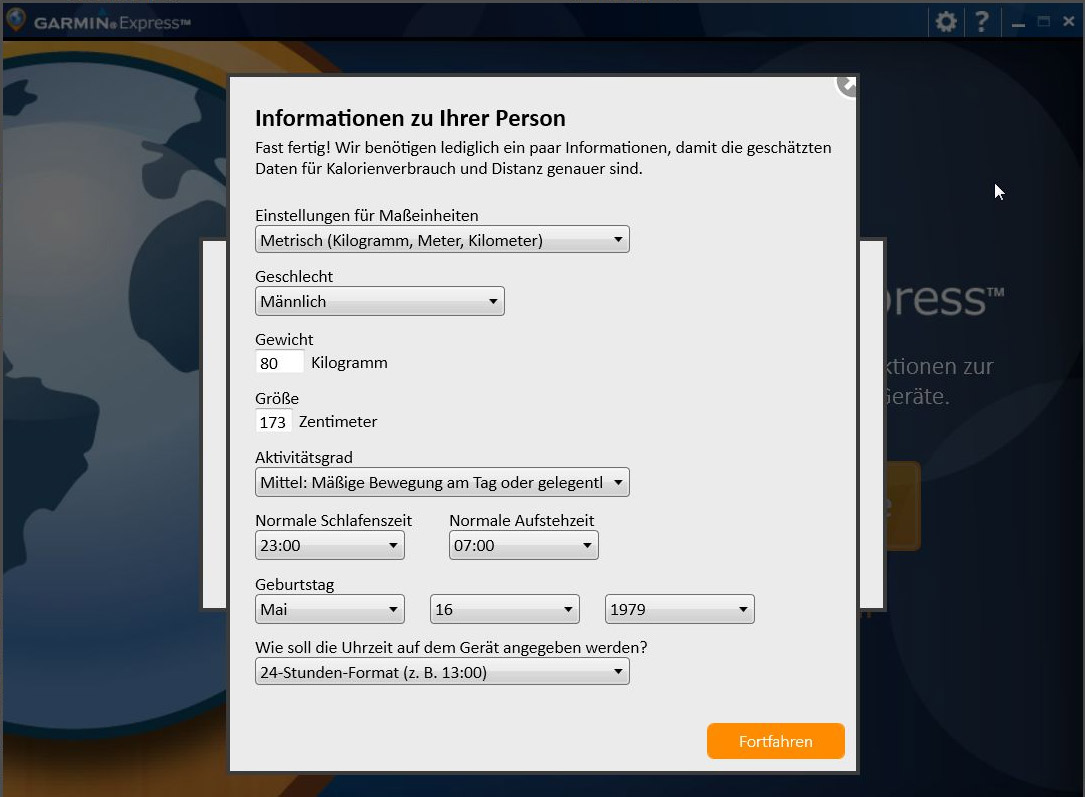Click the Größe centimeter input field

tap(274, 422)
